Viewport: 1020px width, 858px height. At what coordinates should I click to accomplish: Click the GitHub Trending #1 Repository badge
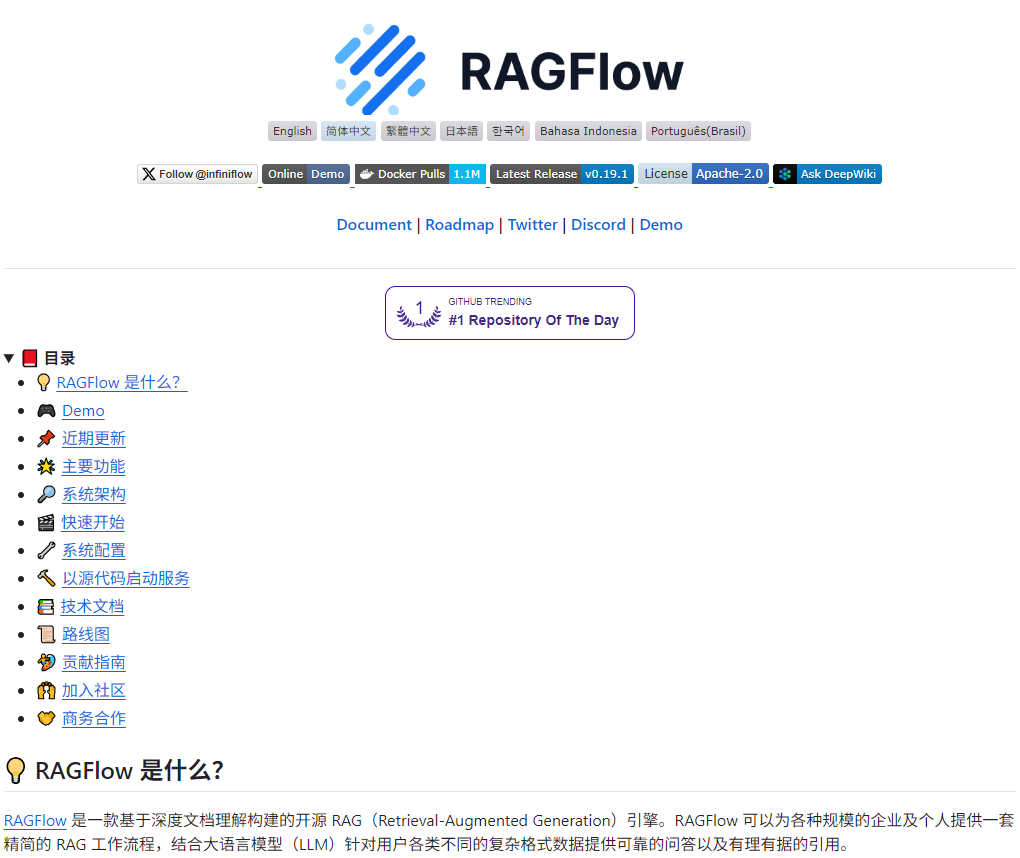pos(510,313)
